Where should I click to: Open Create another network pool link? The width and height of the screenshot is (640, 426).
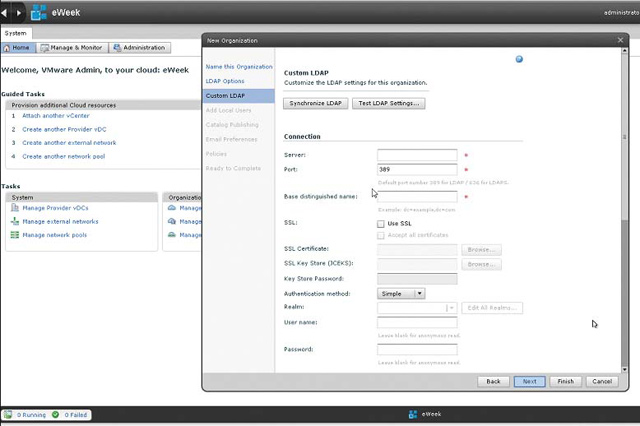pyautogui.click(x=64, y=156)
